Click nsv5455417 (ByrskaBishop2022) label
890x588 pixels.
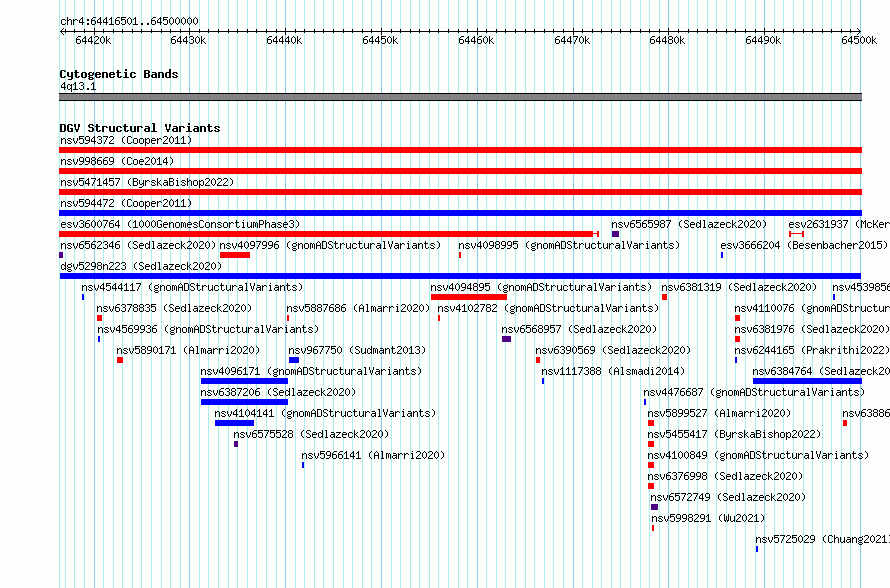coord(734,434)
